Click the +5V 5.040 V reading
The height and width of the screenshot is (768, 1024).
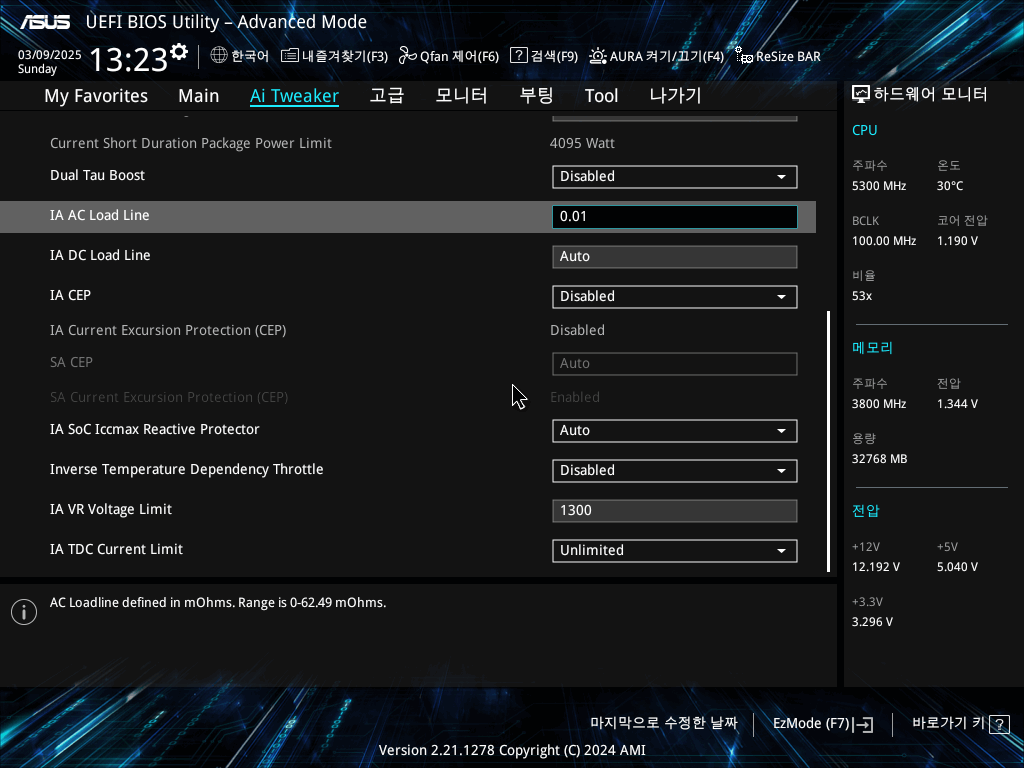pyautogui.click(x=957, y=567)
